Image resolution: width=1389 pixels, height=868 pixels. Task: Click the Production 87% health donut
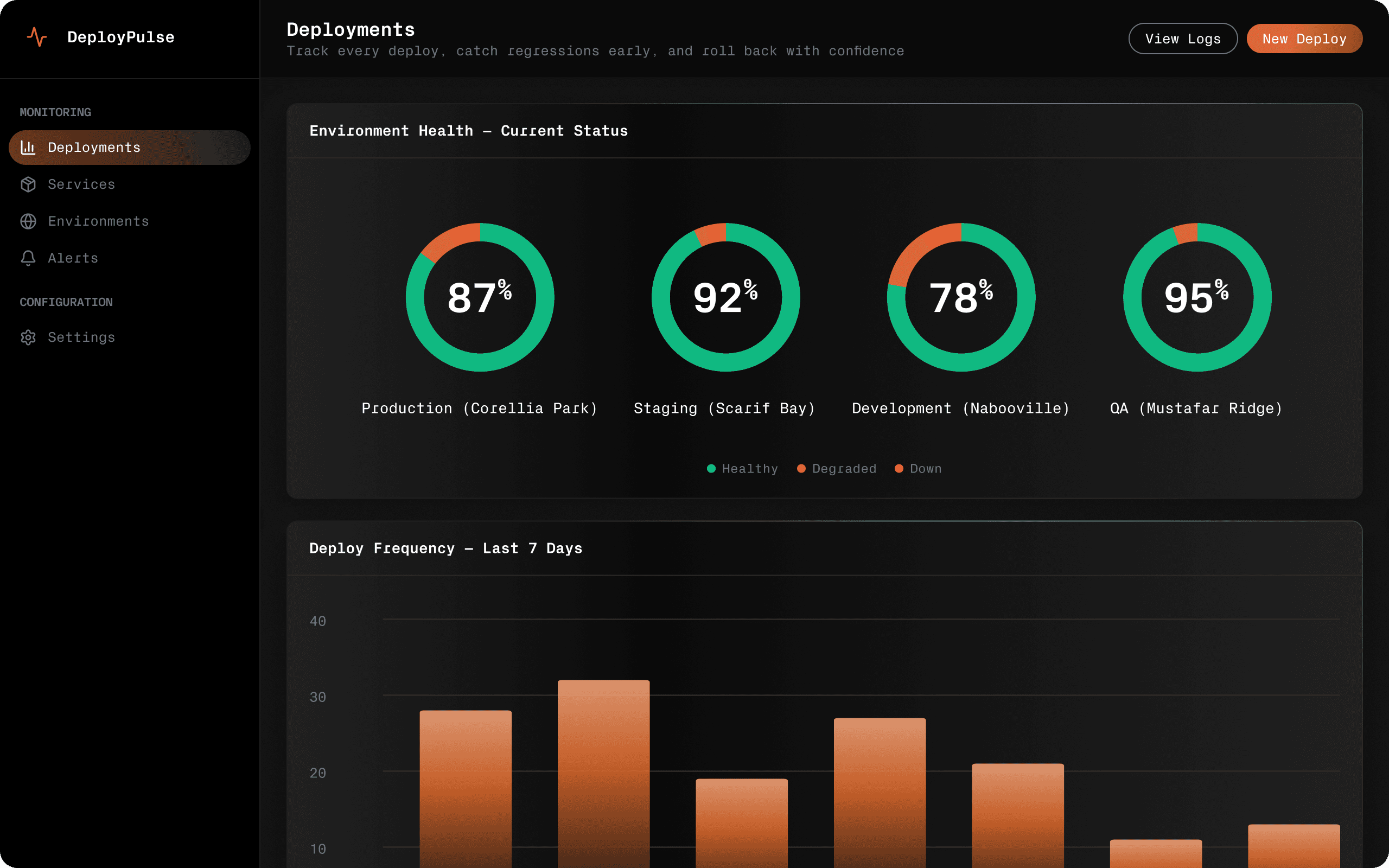click(x=480, y=297)
